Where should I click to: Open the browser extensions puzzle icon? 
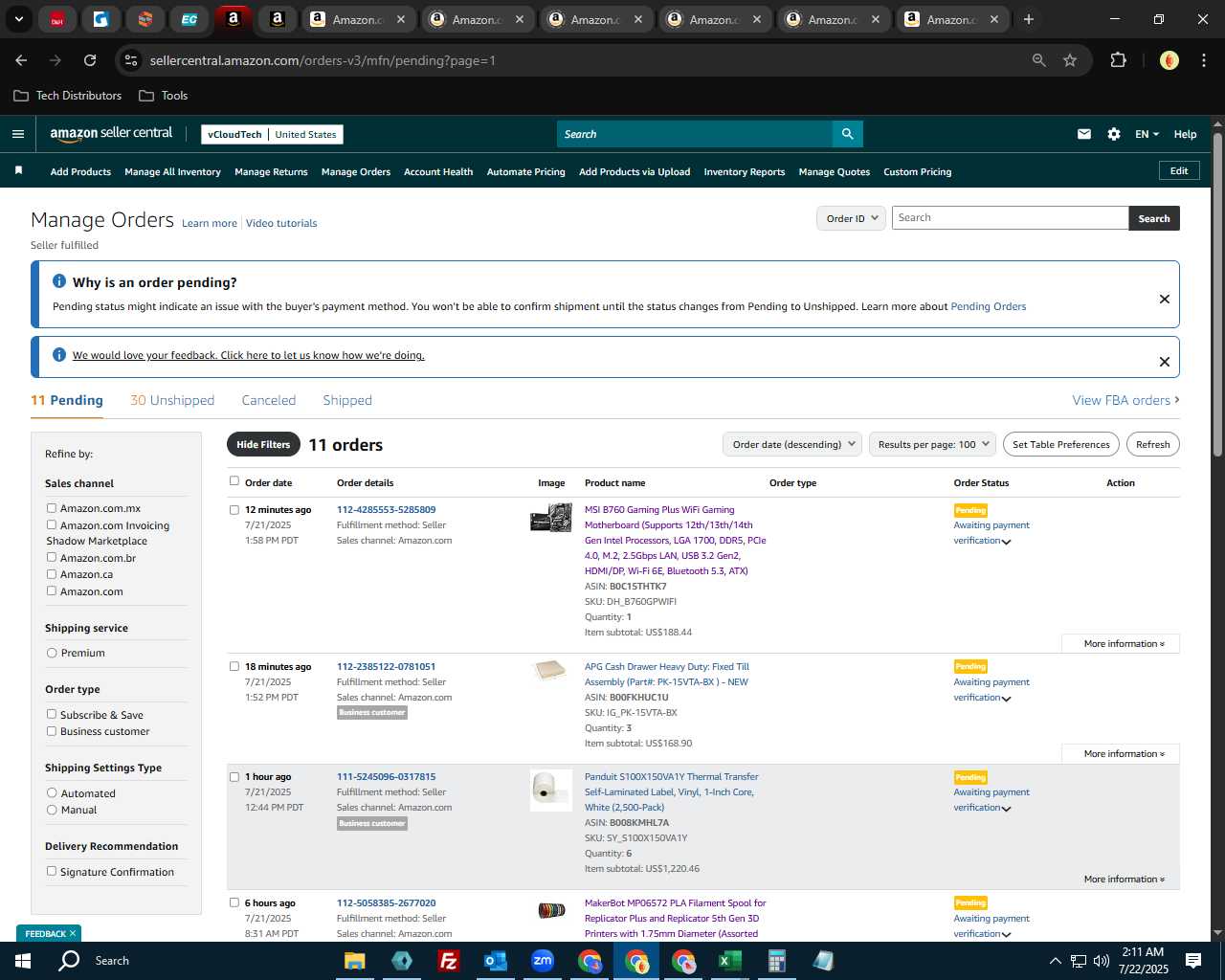pos(1118,60)
